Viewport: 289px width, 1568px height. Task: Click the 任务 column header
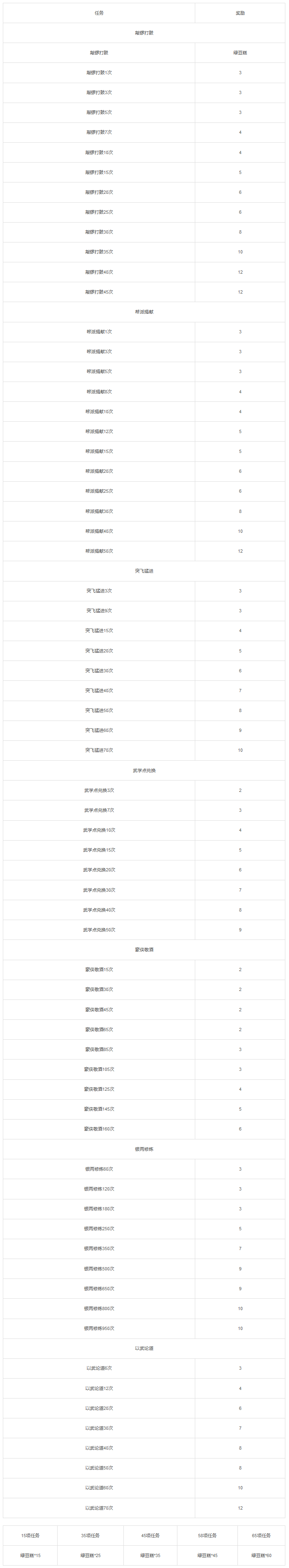point(99,13)
